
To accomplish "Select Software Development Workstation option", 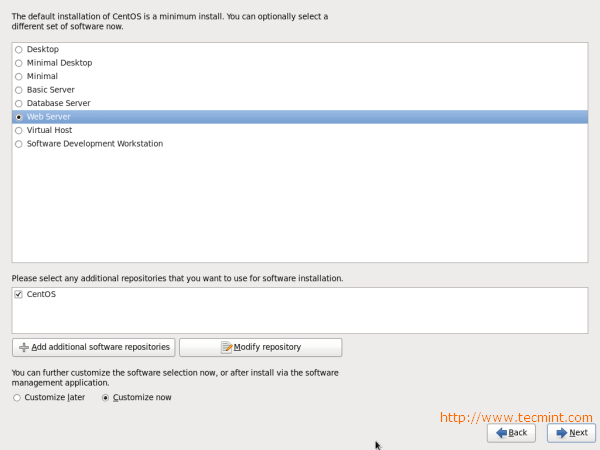I will pyautogui.click(x=19, y=144).
